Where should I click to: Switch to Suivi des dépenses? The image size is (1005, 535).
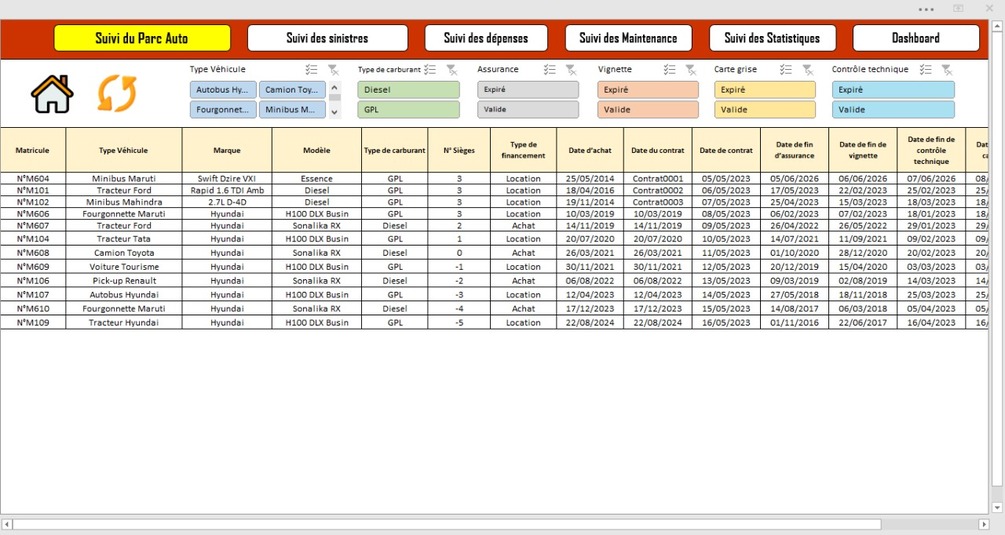coord(486,38)
